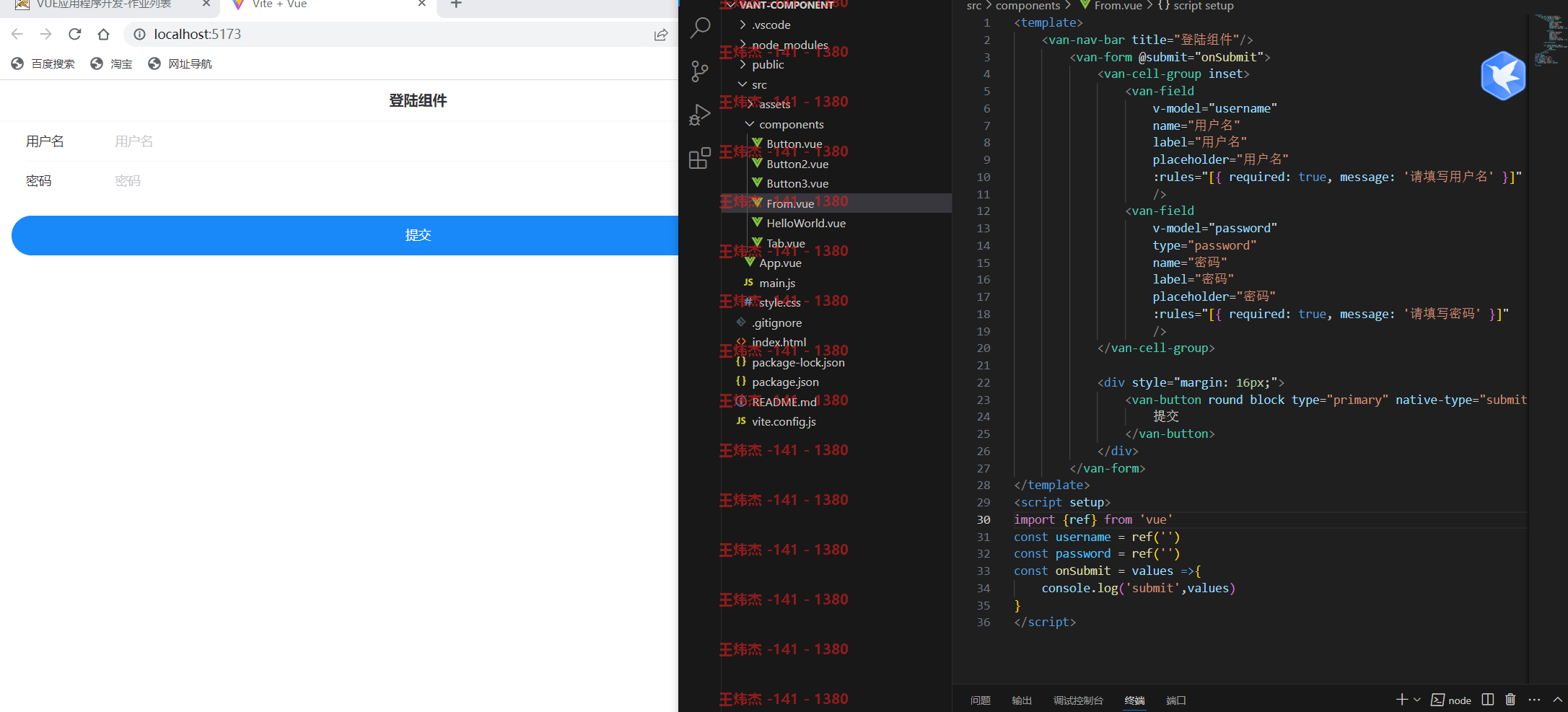Click the components breadcrumb segment

(1028, 6)
